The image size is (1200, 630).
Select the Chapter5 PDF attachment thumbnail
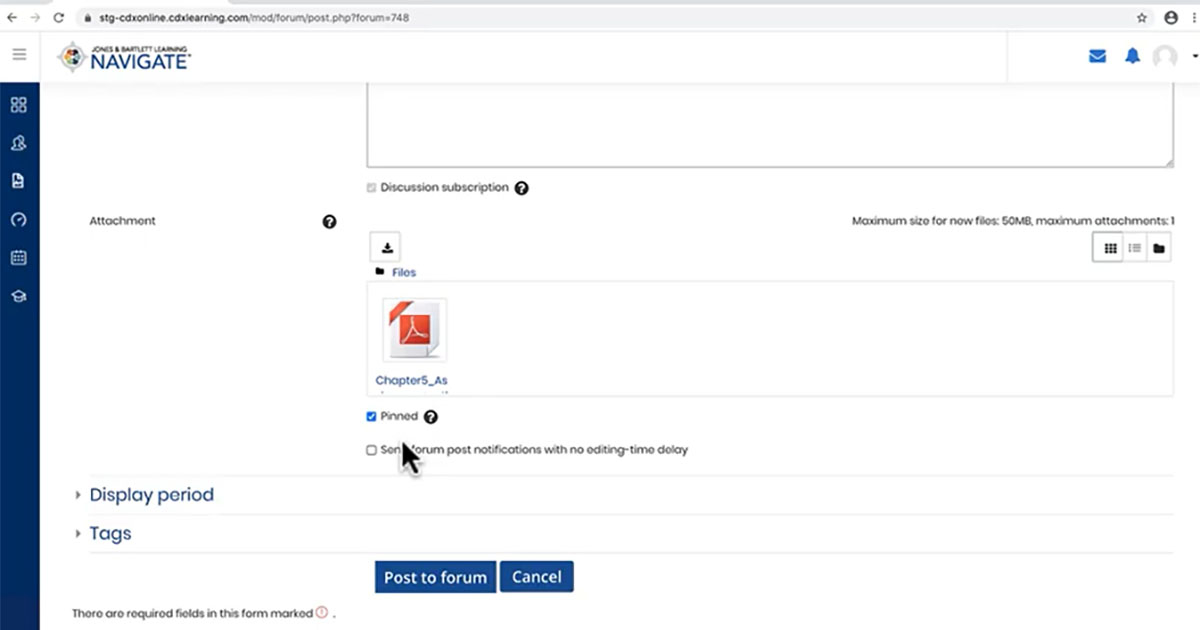point(414,330)
